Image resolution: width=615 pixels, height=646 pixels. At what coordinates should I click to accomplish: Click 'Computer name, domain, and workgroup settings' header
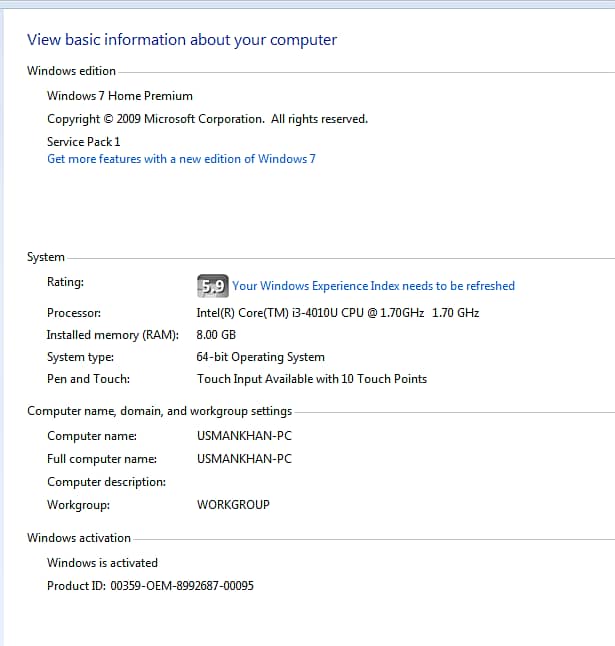[159, 411]
